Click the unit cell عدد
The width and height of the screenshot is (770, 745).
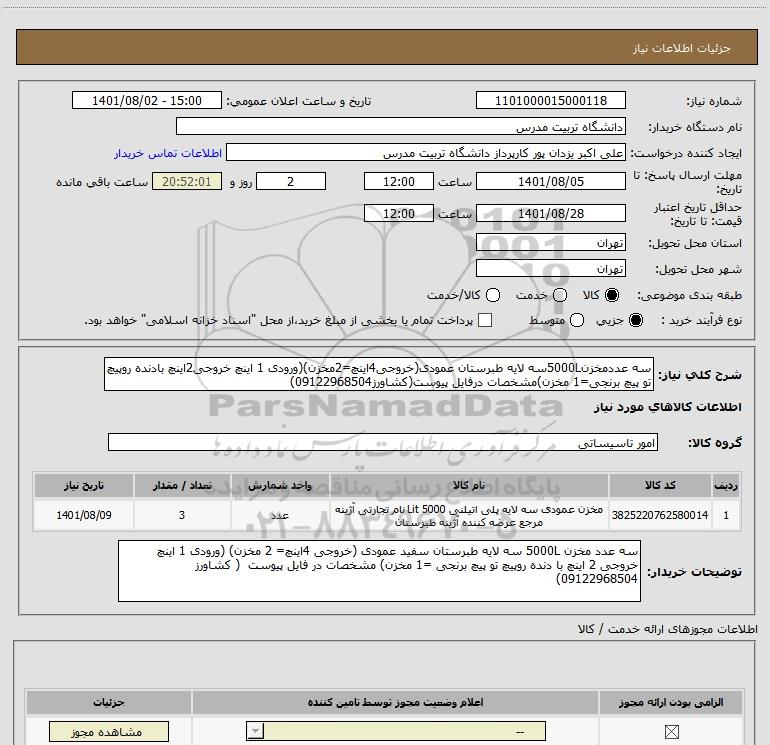279,515
